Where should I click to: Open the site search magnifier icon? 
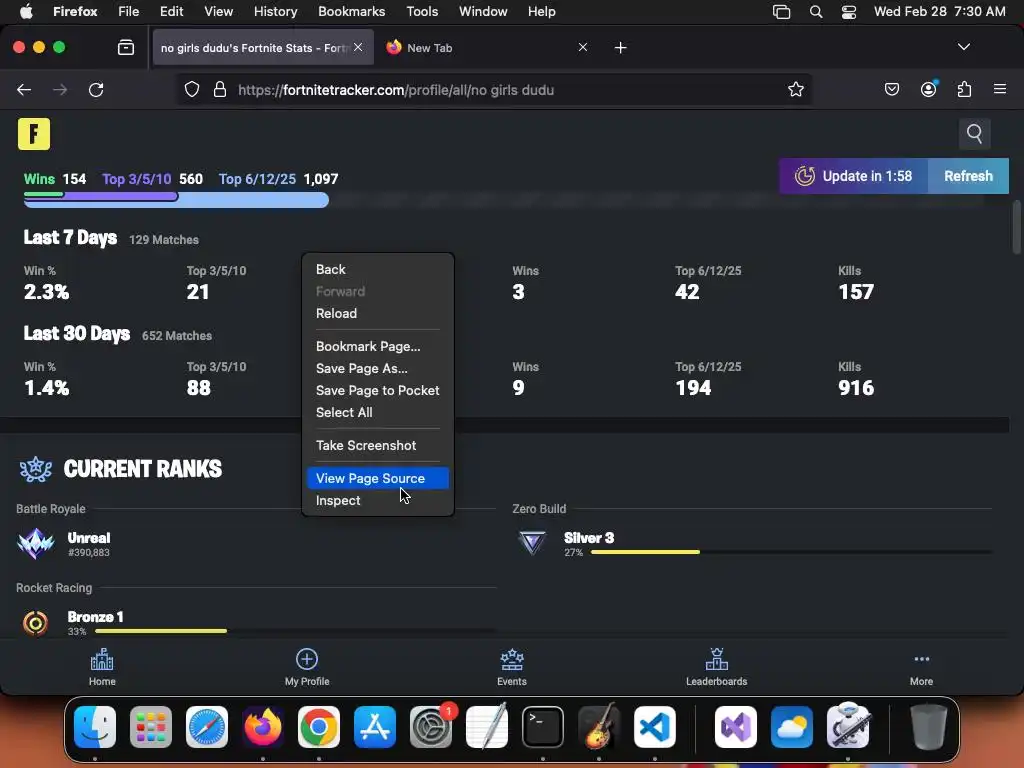(974, 134)
